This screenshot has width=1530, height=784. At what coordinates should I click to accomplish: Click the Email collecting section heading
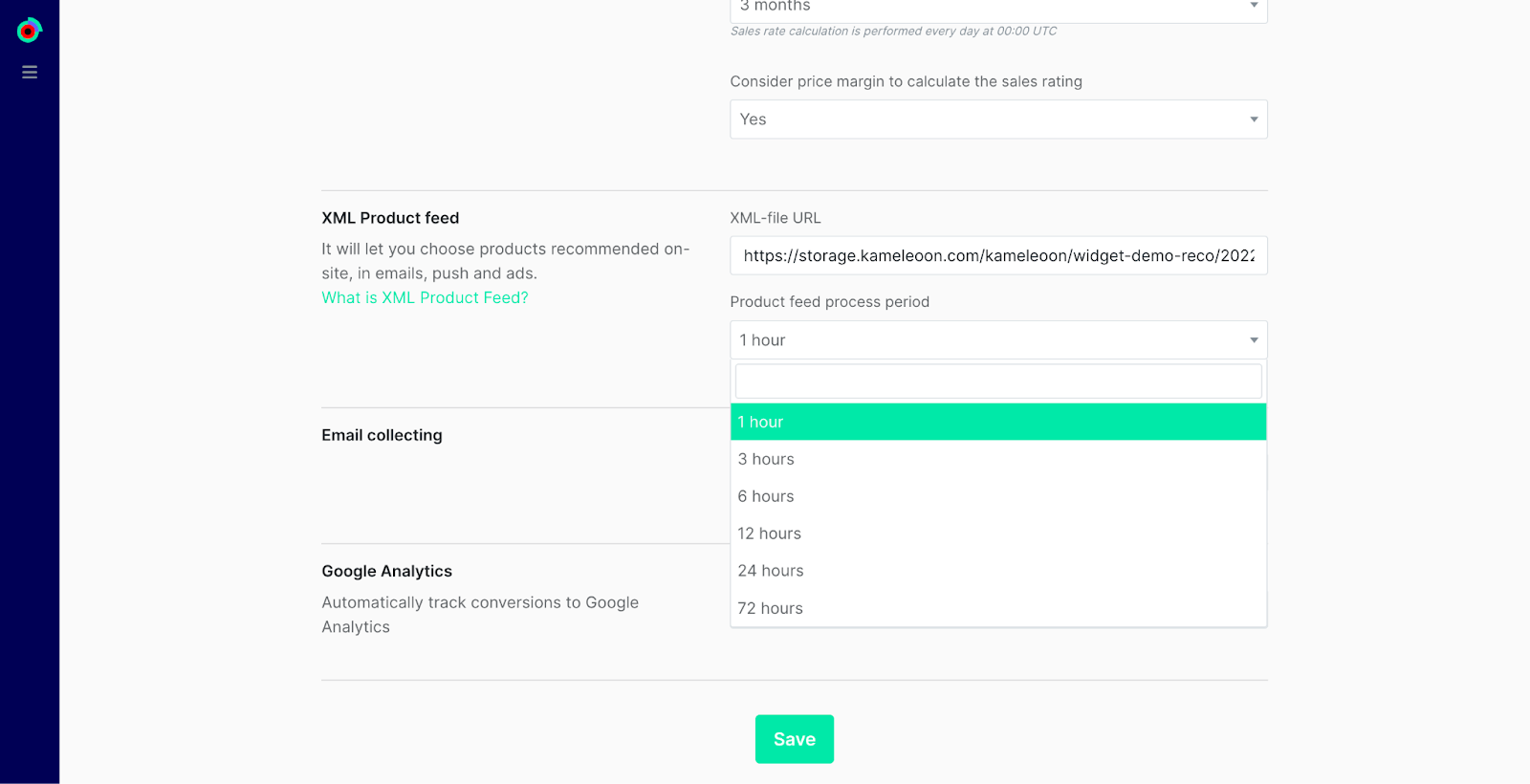(x=382, y=436)
